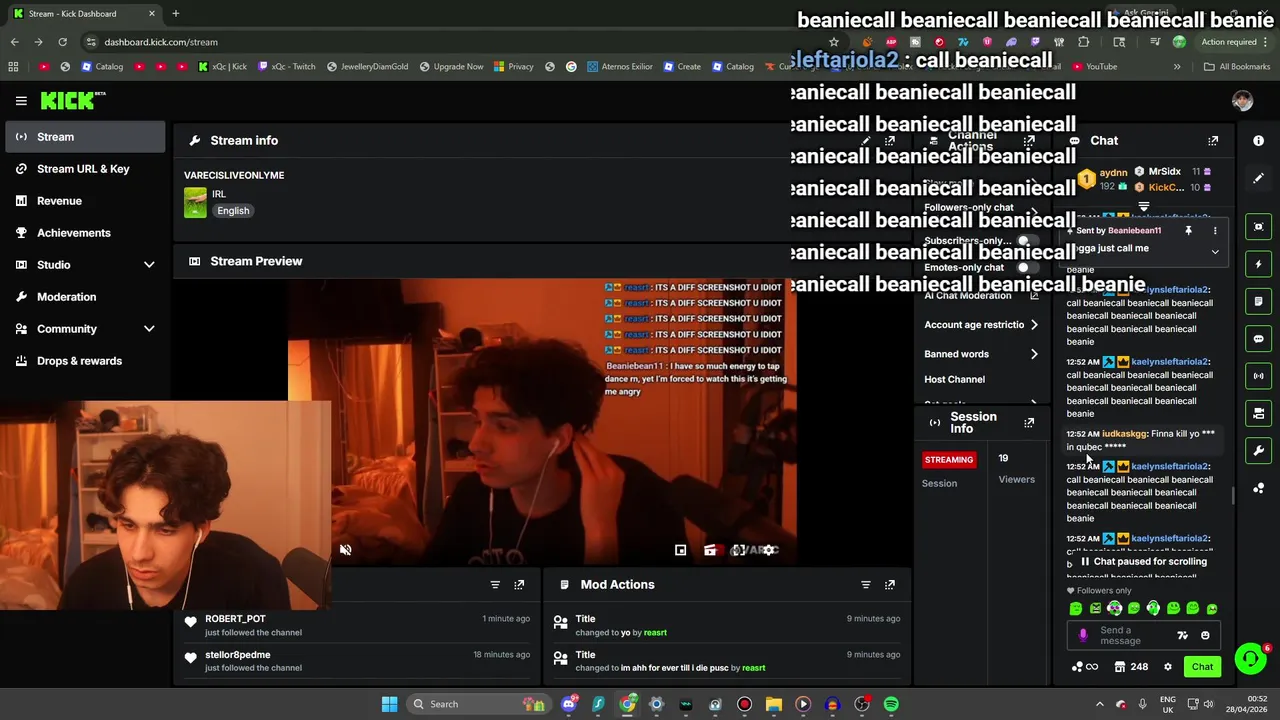Open the green headset support bubble
The image size is (1280, 720).
[1250, 658]
